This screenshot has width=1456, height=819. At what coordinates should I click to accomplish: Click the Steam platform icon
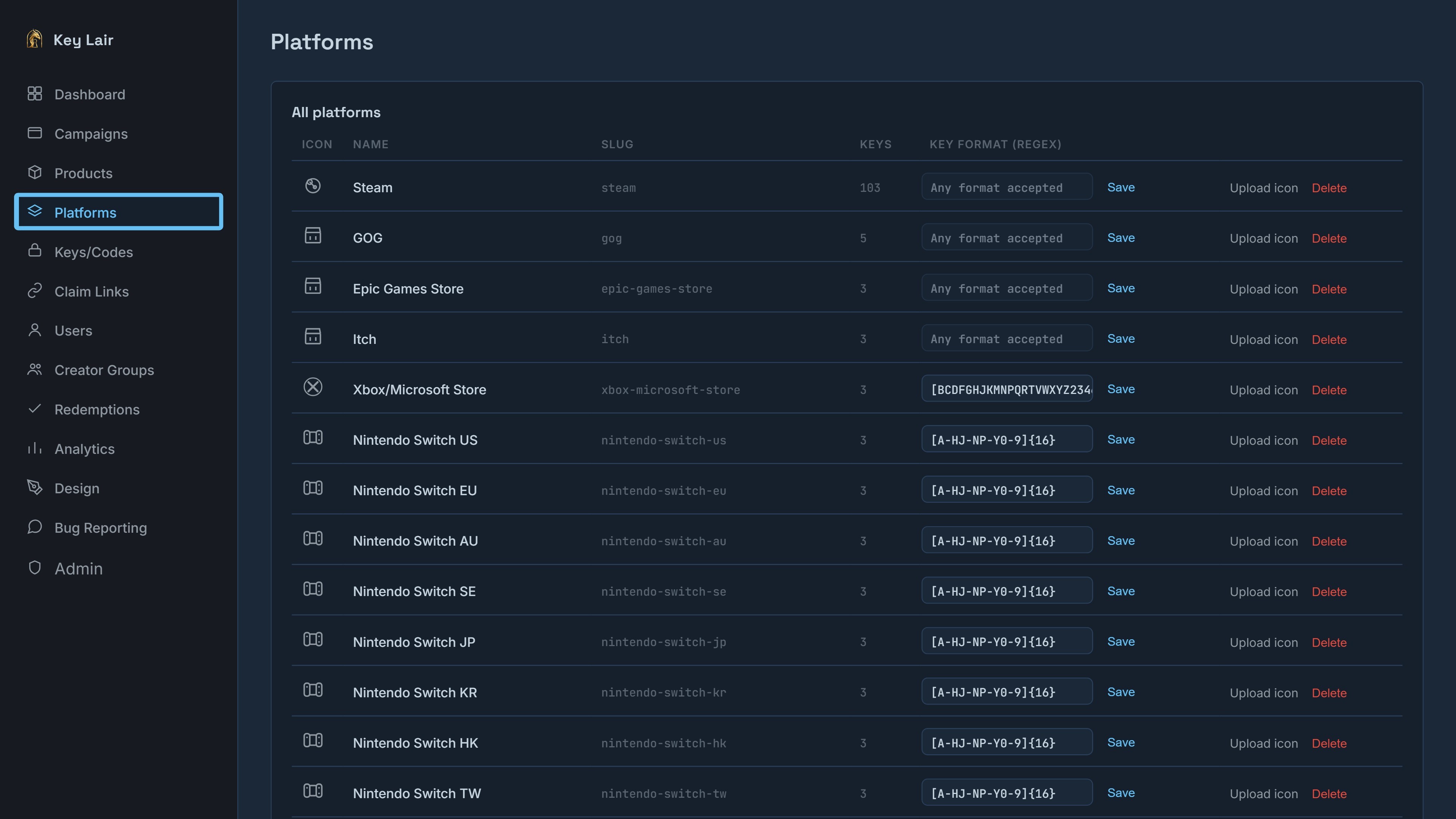tap(312, 186)
